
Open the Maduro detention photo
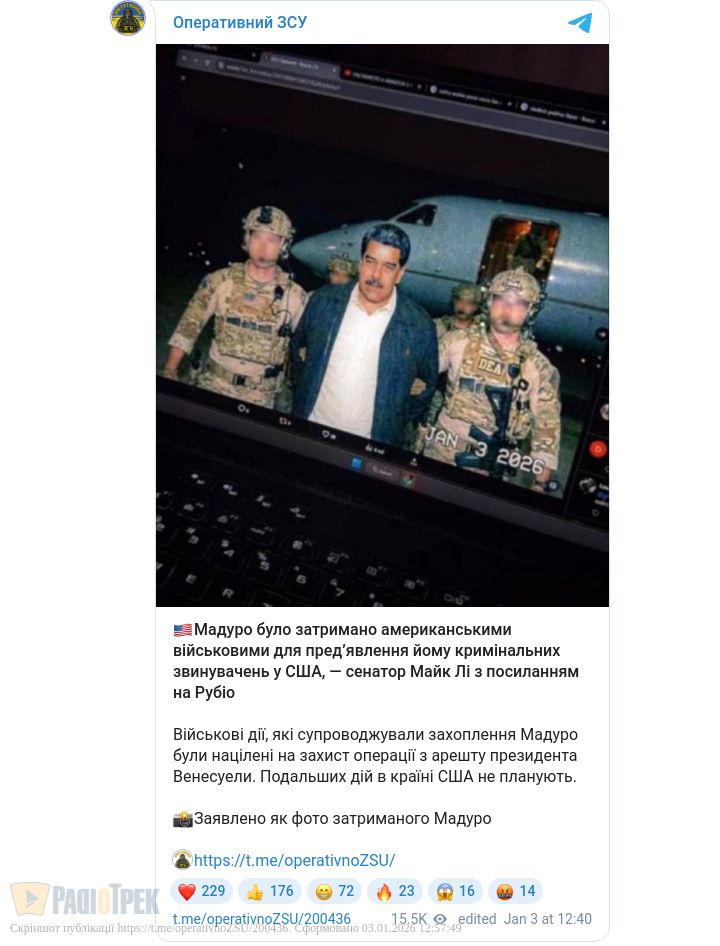[x=382, y=325]
